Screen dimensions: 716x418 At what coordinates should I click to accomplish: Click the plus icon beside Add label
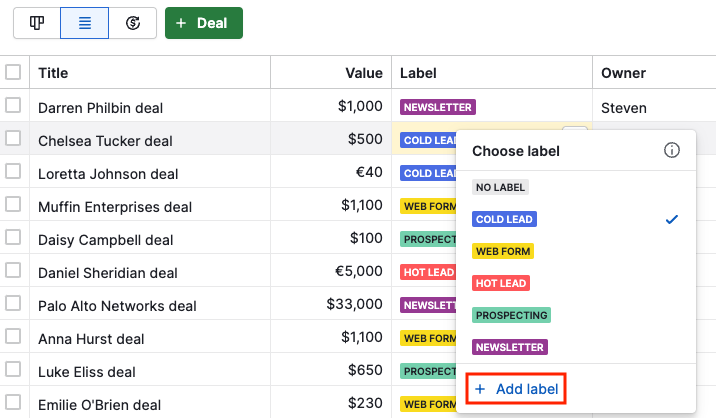480,388
